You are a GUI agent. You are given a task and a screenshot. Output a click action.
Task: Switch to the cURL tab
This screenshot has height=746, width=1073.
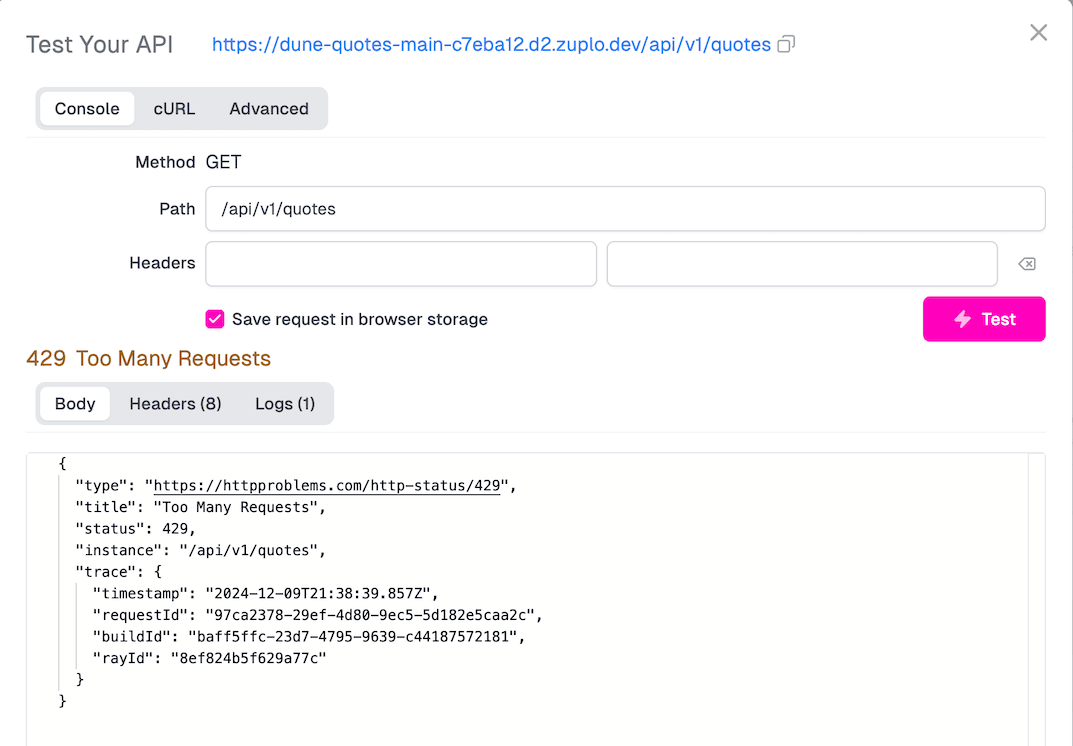173,108
